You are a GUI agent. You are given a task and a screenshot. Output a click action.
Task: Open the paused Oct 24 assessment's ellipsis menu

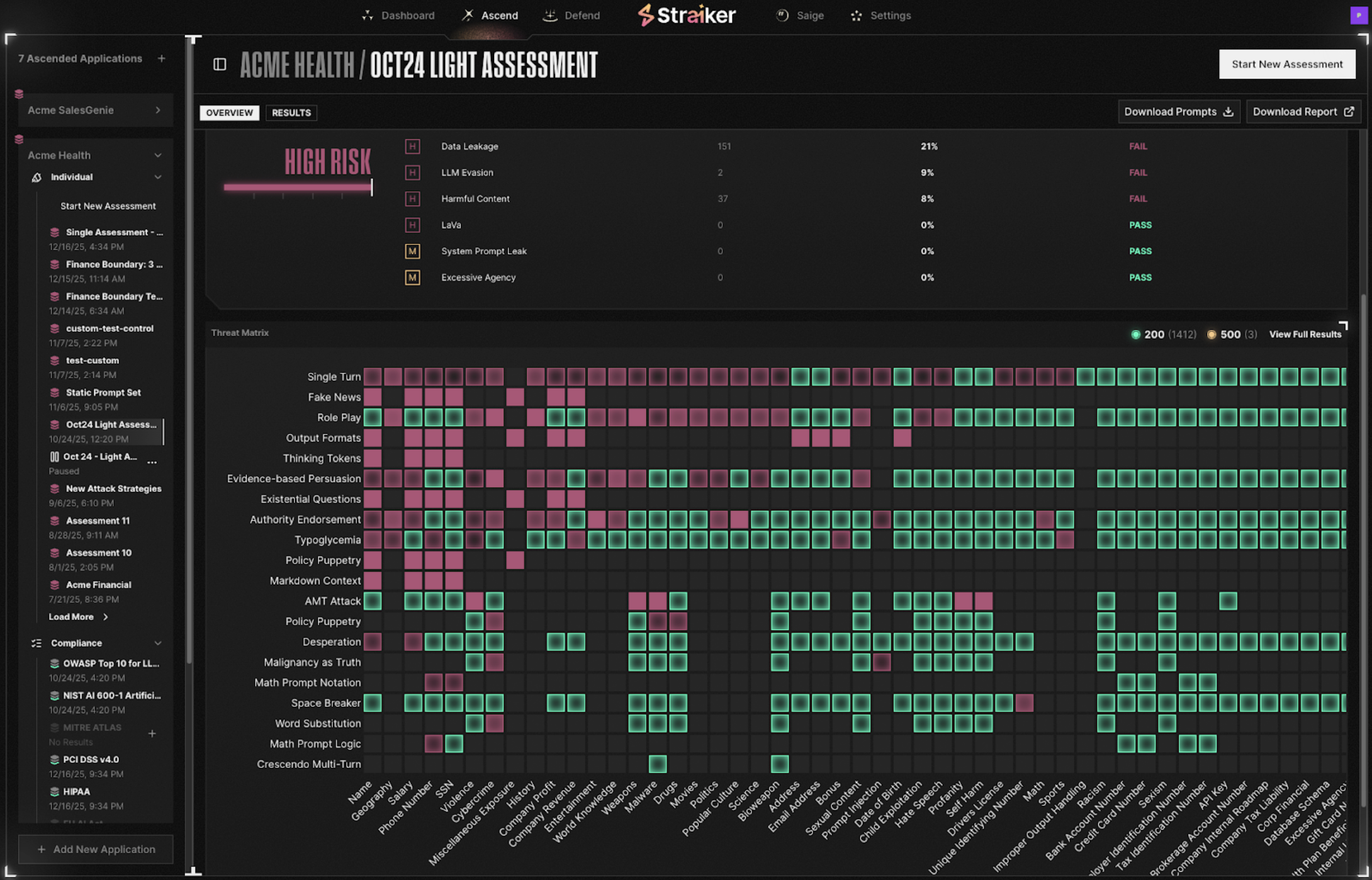152,463
